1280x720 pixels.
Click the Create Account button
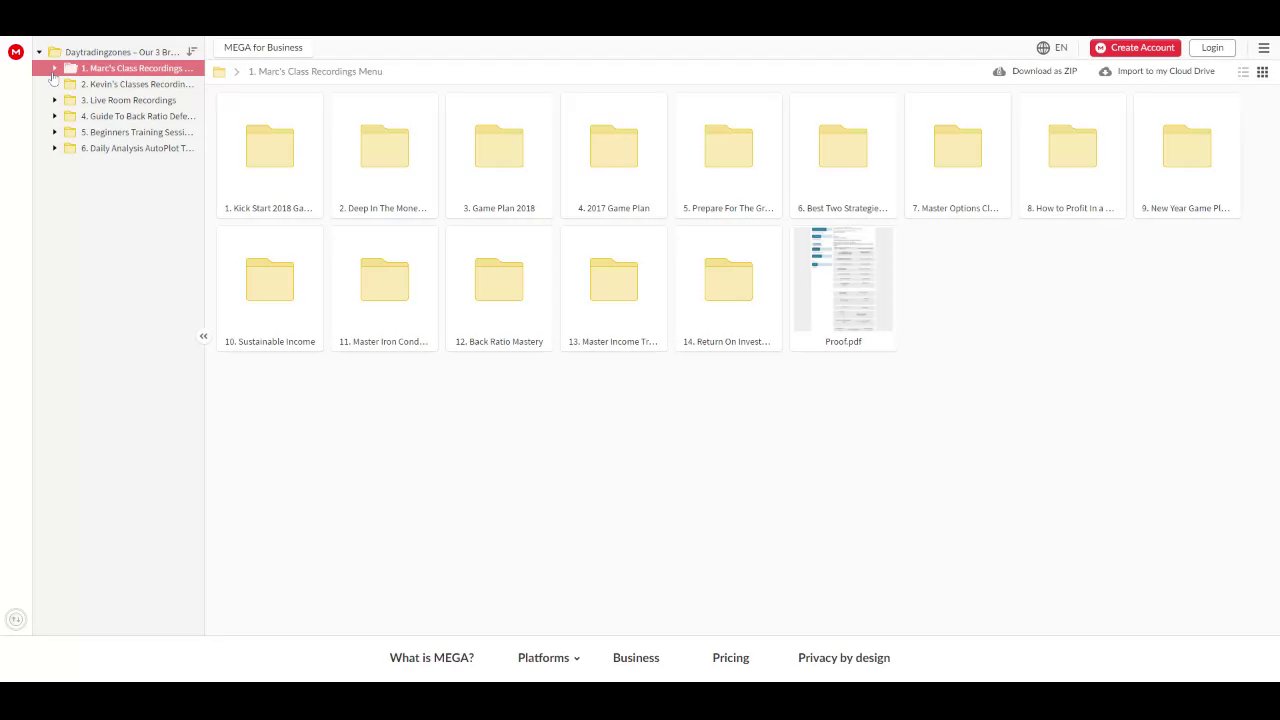click(x=1135, y=48)
